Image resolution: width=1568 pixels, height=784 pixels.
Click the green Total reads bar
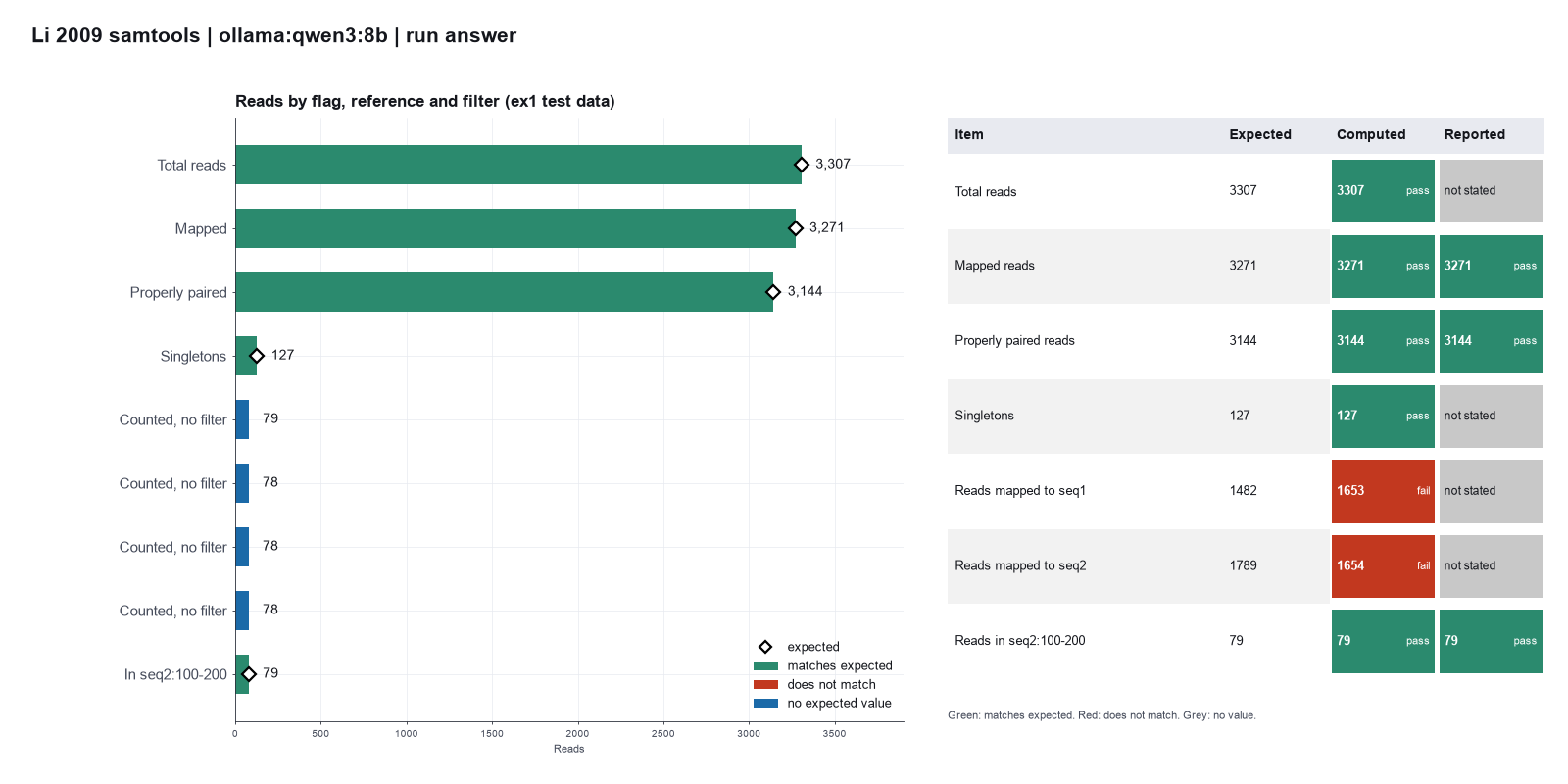click(518, 165)
